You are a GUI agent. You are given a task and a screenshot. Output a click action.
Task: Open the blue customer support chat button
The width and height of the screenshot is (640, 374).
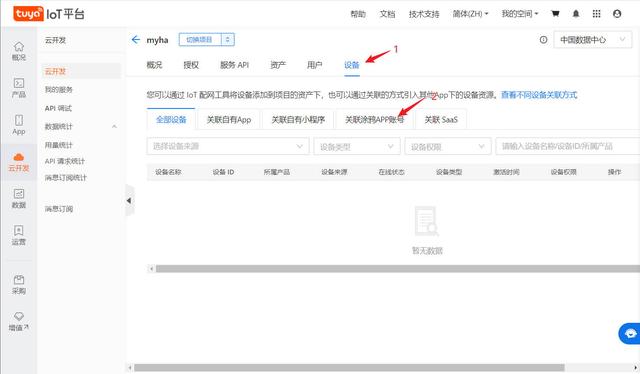point(630,334)
